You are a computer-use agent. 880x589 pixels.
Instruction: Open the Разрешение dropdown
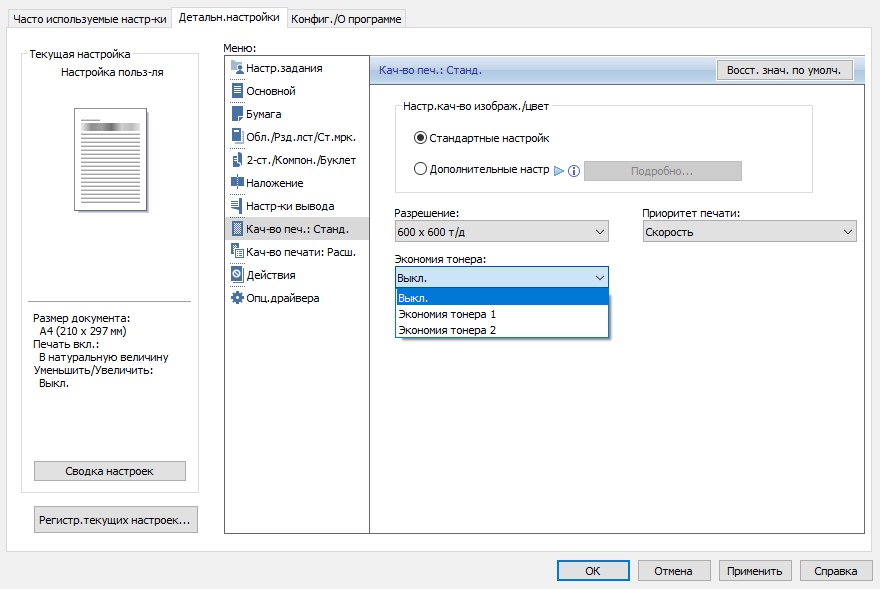click(x=501, y=232)
